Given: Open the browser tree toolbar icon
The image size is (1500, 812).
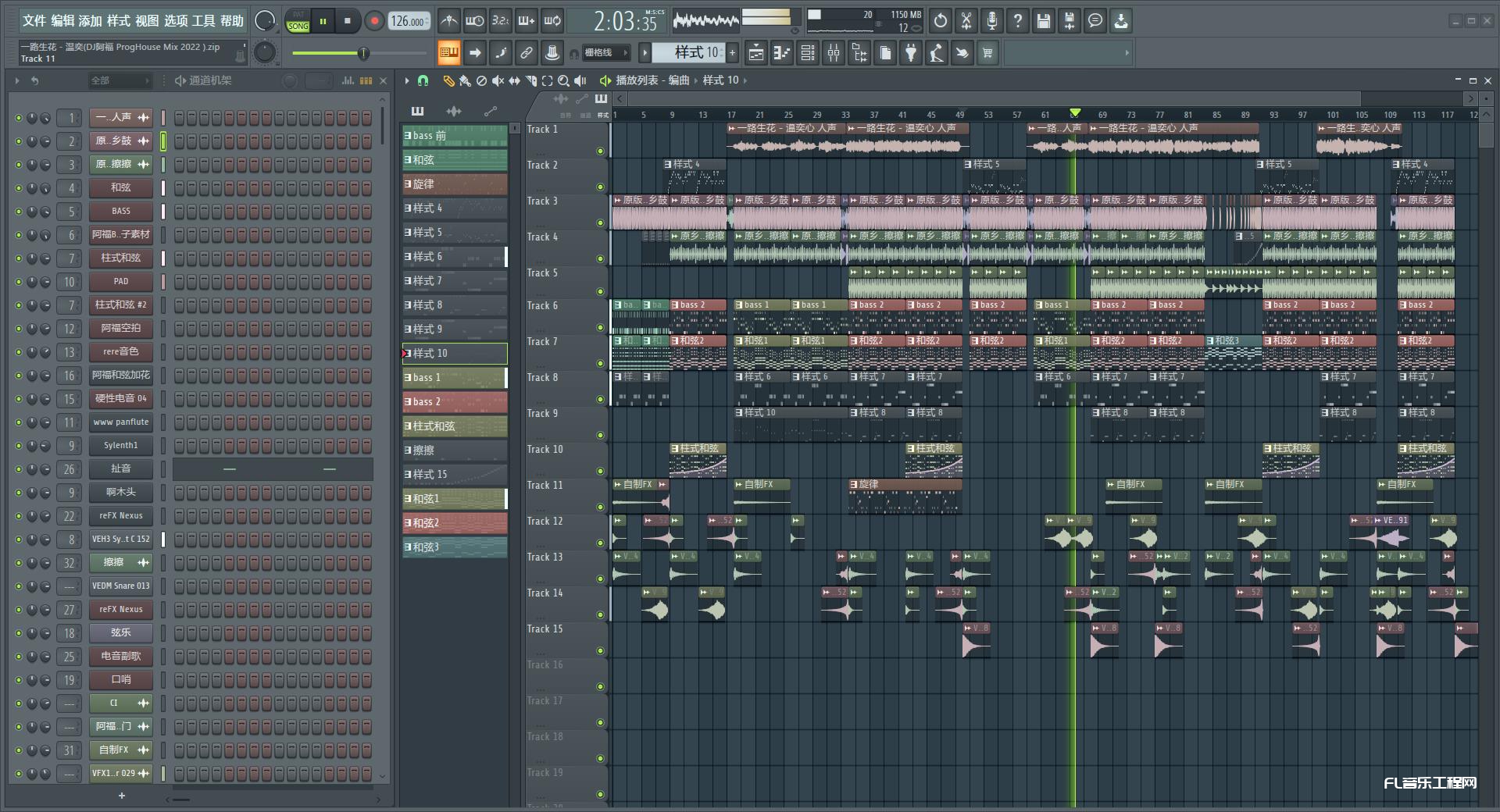Looking at the screenshot, I should click(x=859, y=53).
